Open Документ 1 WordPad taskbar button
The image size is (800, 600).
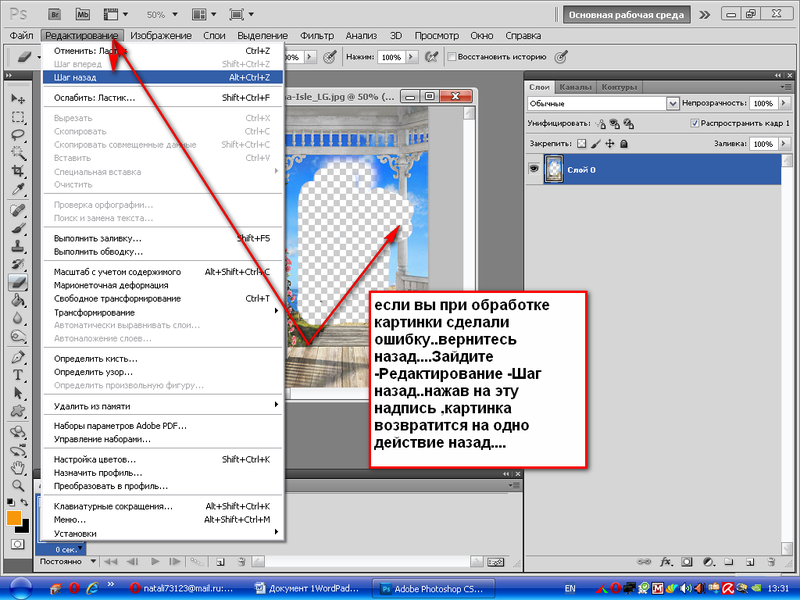coord(308,588)
